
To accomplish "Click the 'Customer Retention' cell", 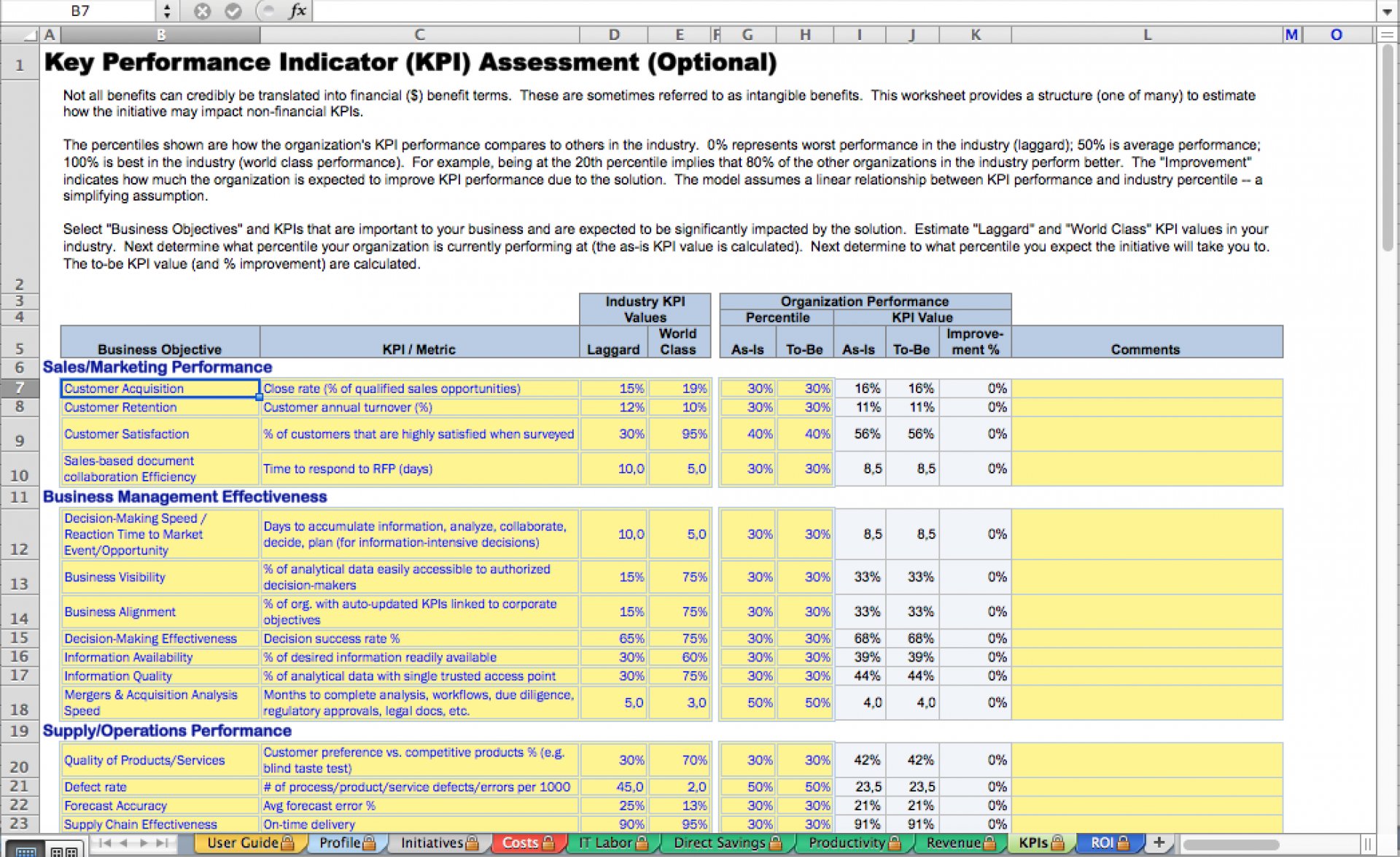I will coord(160,407).
